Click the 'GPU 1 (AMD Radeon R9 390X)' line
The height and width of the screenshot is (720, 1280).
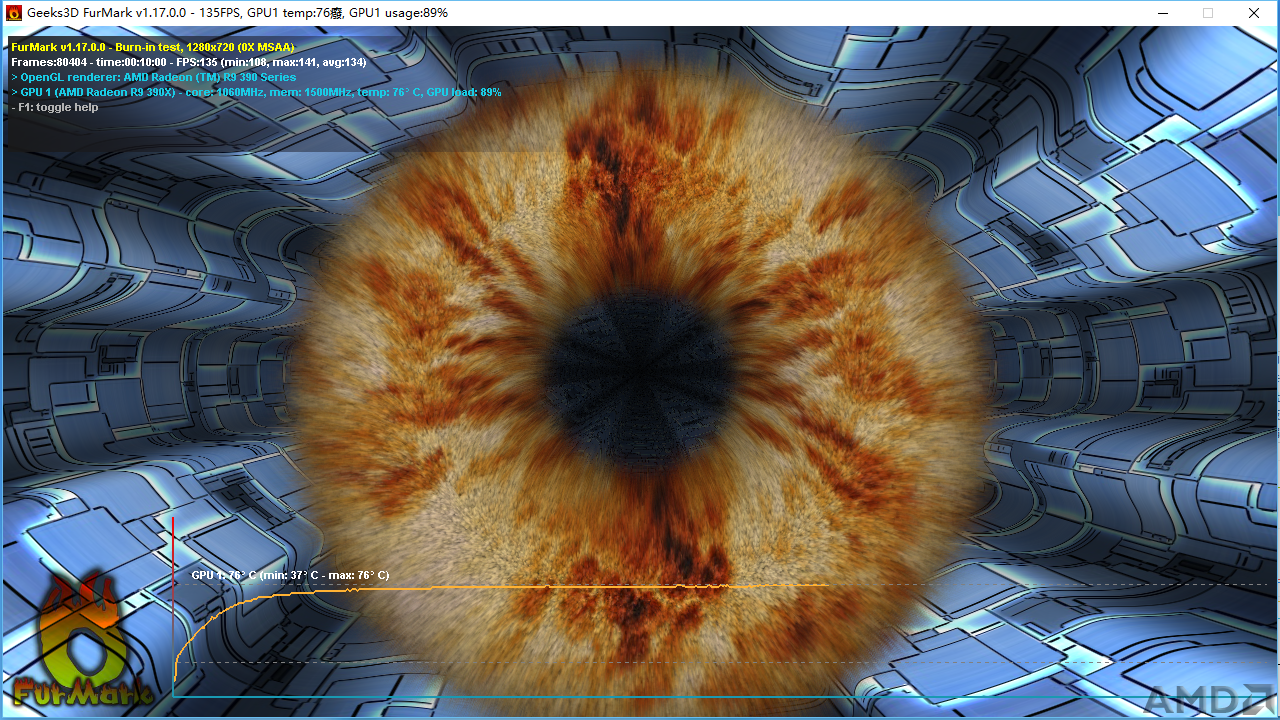[256, 92]
